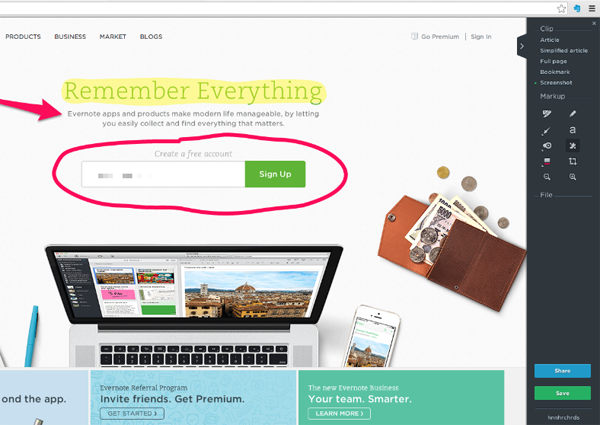Select the pen drawing tool
This screenshot has height=425, width=600.
tap(572, 114)
